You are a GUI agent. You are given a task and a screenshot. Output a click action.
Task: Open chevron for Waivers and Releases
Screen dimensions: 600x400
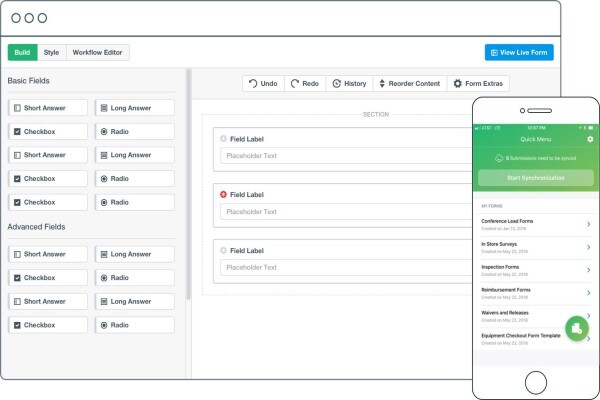click(589, 315)
